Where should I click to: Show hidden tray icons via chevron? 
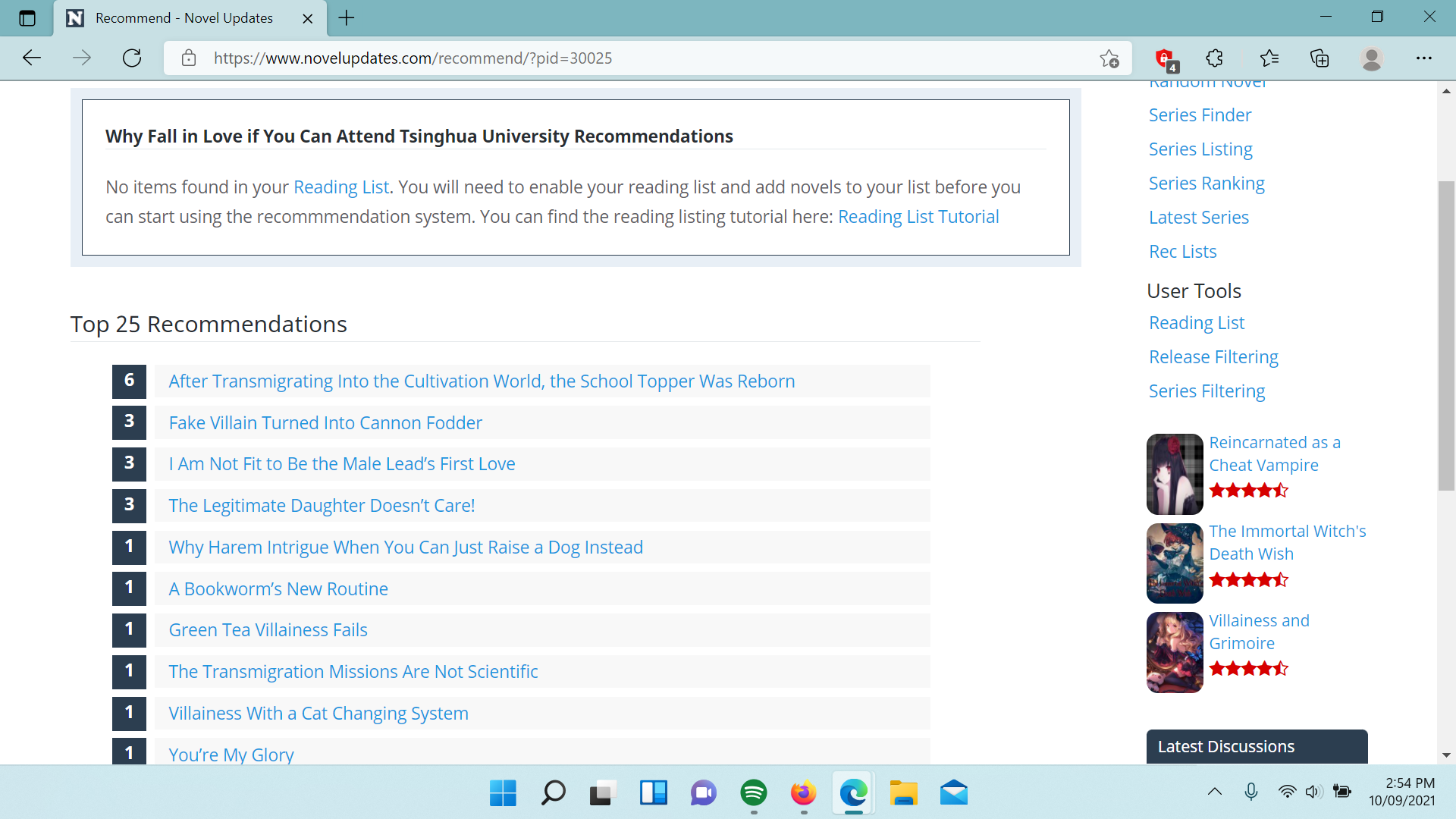coord(1216,791)
